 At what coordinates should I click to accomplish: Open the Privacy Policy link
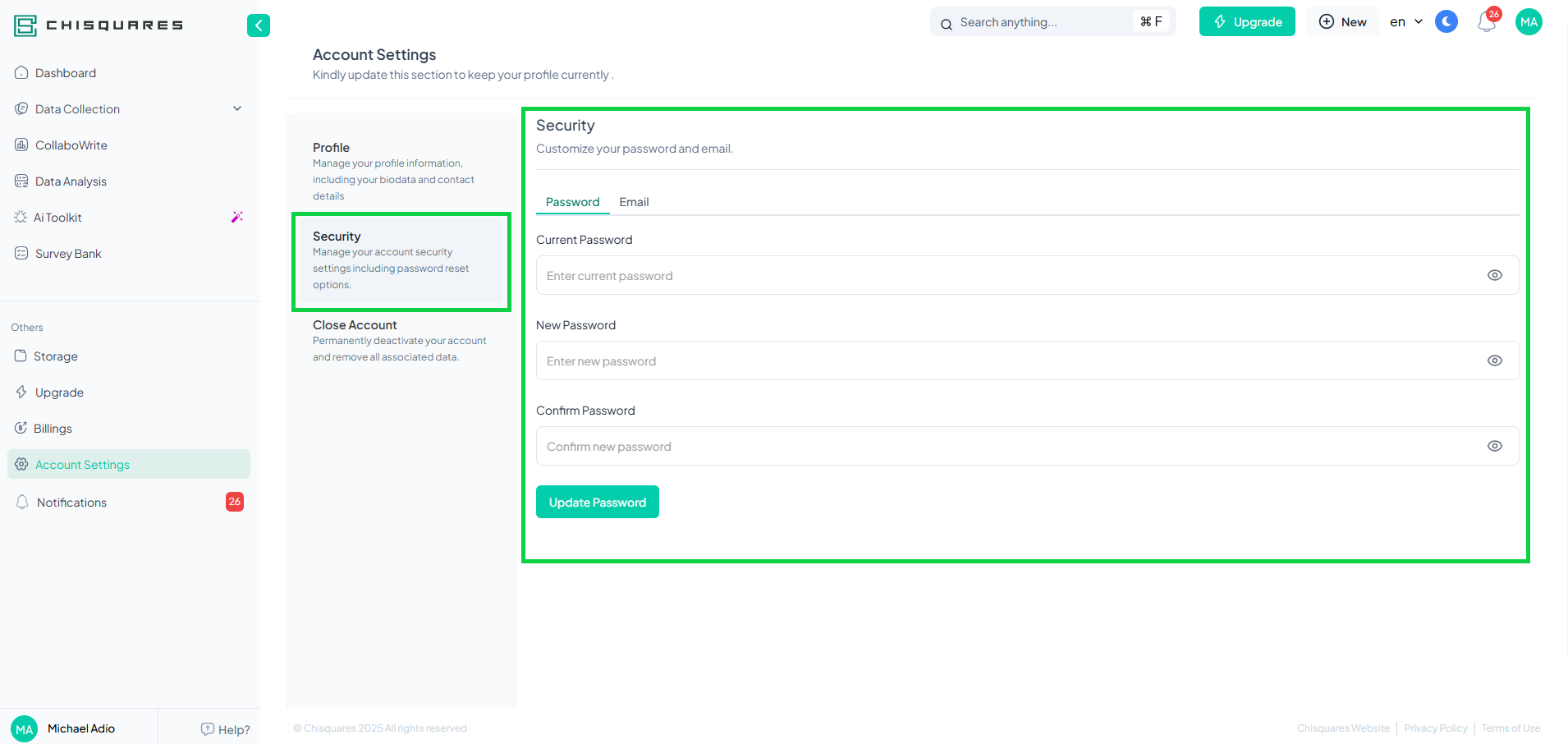1436,728
